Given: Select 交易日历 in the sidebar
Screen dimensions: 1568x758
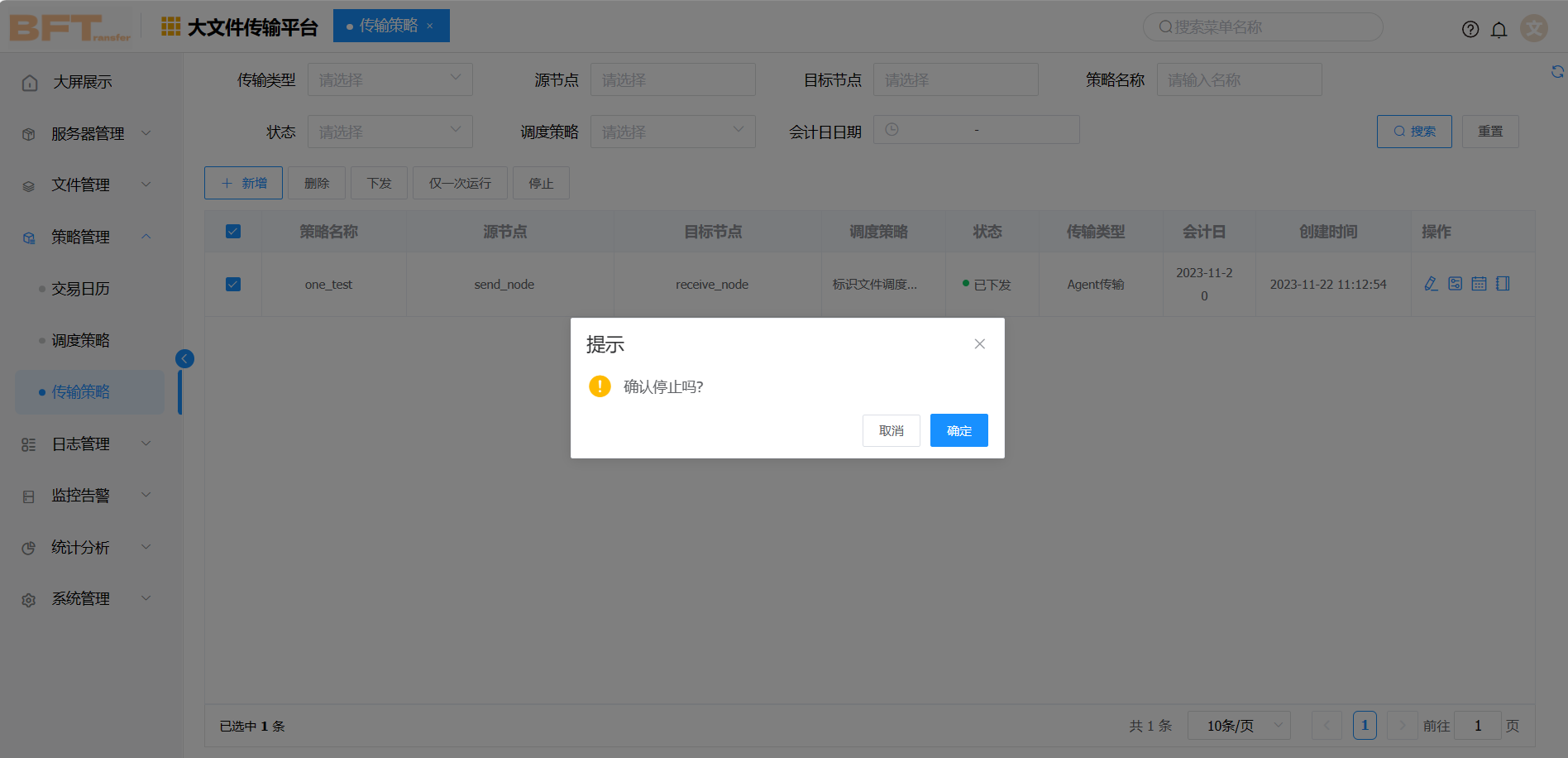Looking at the screenshot, I should tap(81, 289).
